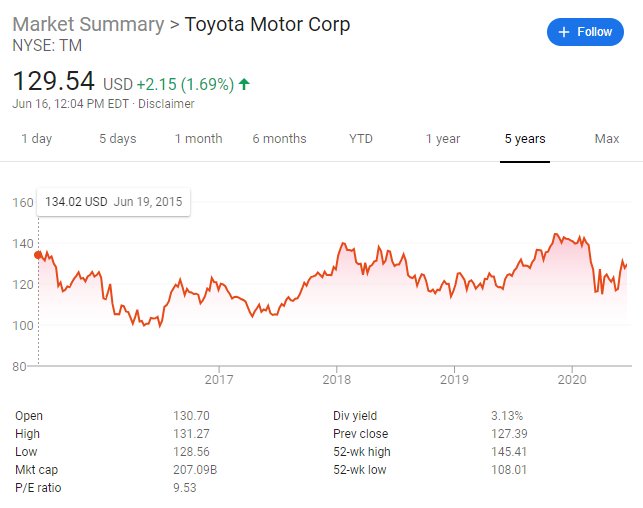643x508 pixels.
Task: Click the 2017 axis label
Action: (x=219, y=379)
